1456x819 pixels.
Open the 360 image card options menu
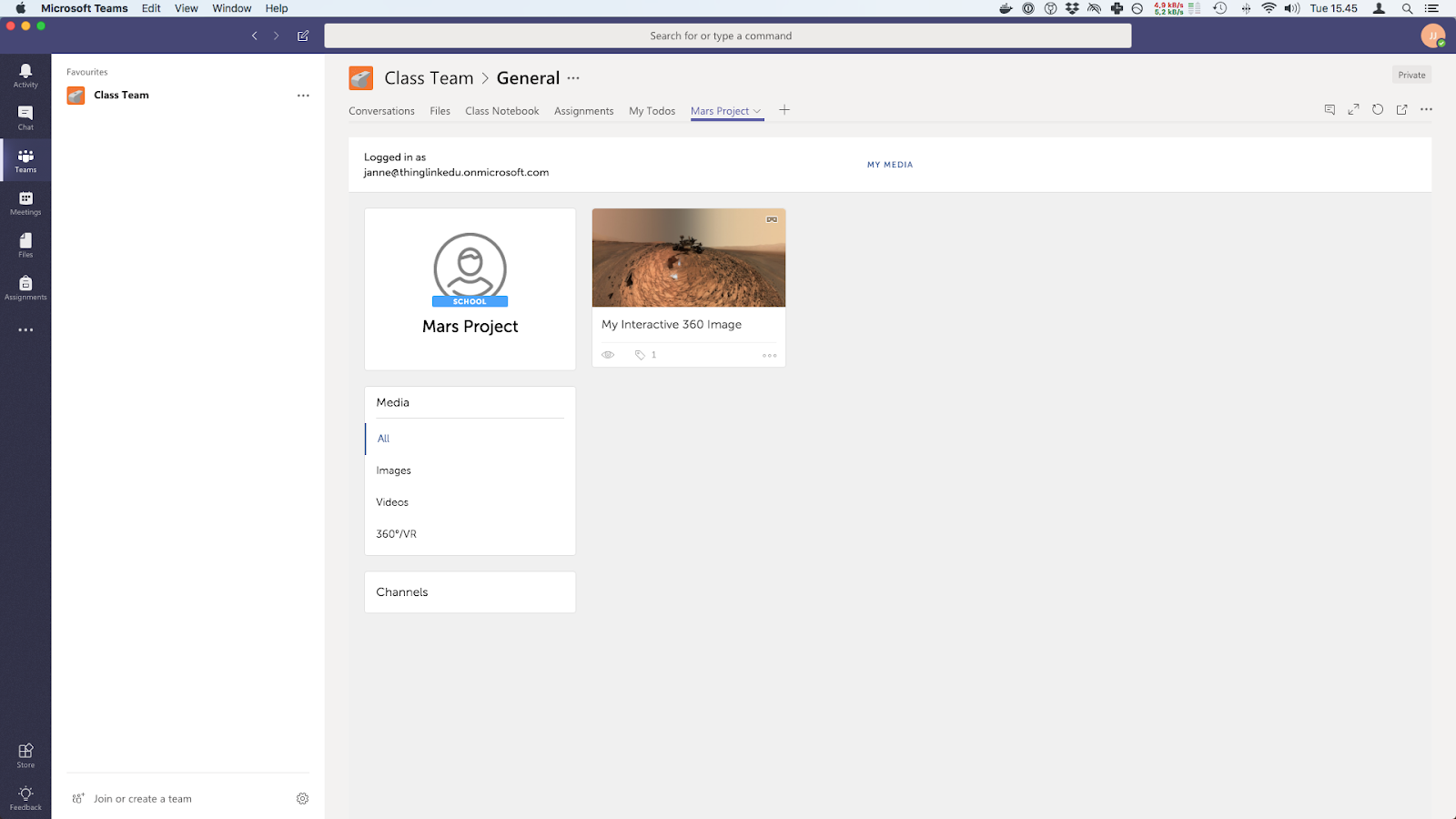(x=770, y=356)
